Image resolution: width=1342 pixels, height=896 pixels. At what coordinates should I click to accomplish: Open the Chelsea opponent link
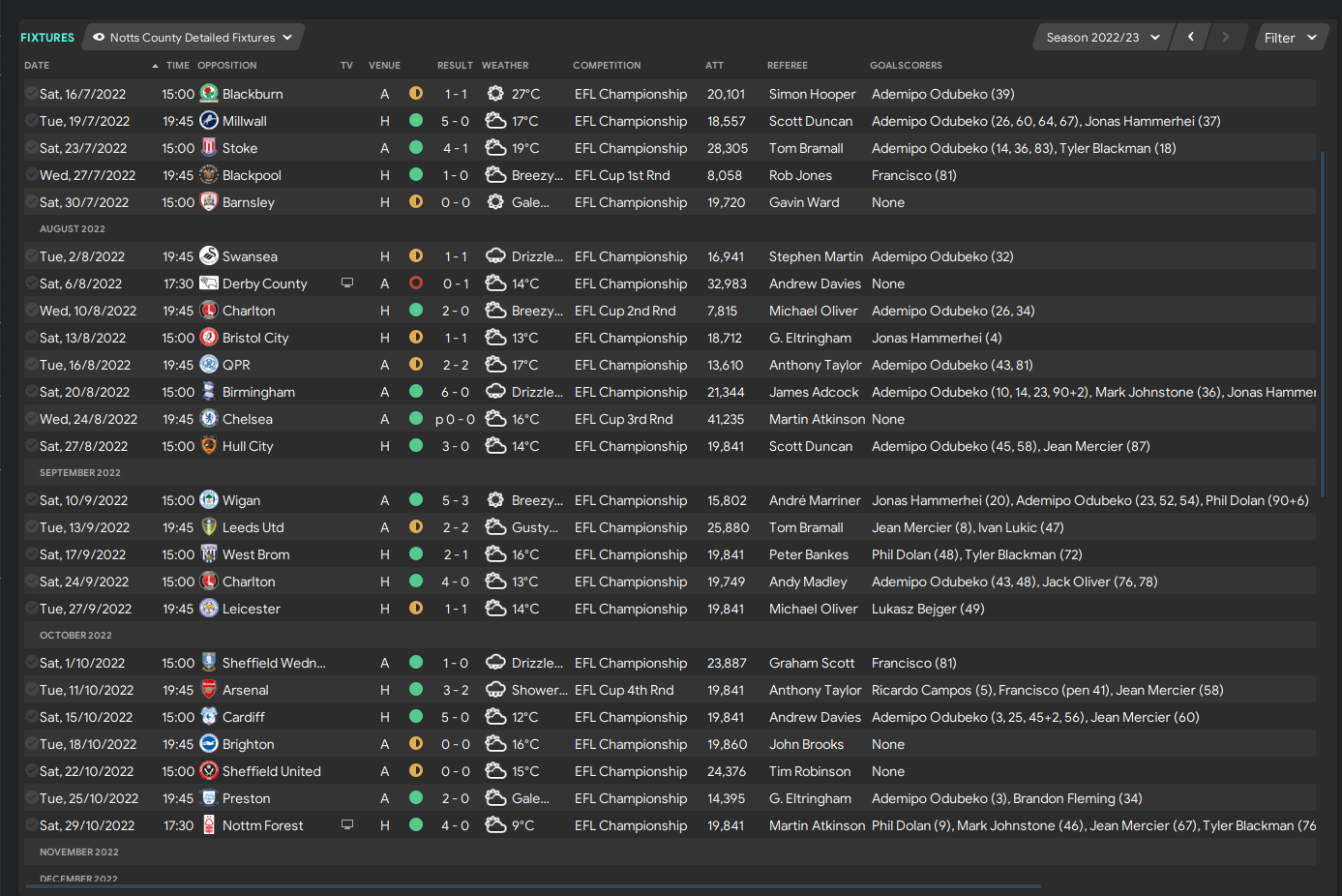[248, 419]
